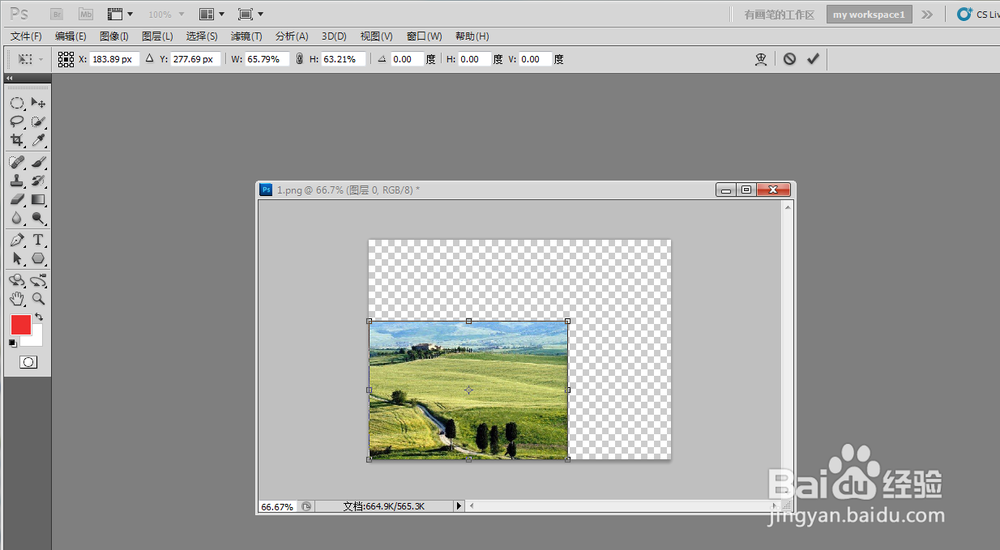Cancel the transform
Screen dimensions: 1000x550
pos(790,59)
